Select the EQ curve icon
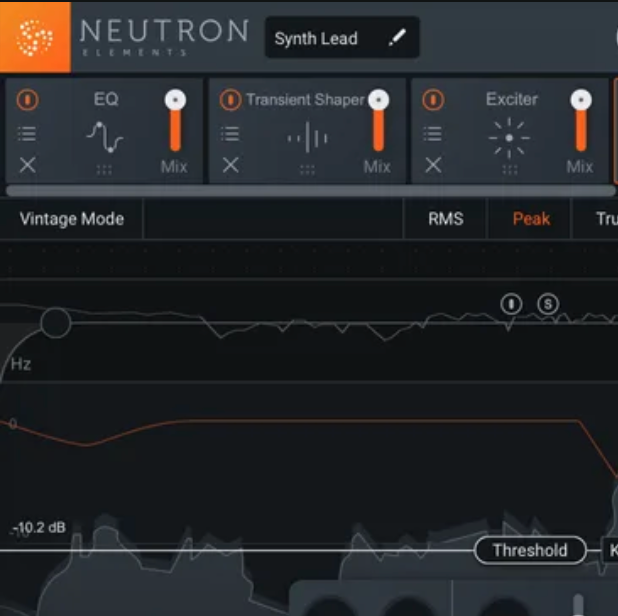This screenshot has width=618, height=616. [x=104, y=137]
